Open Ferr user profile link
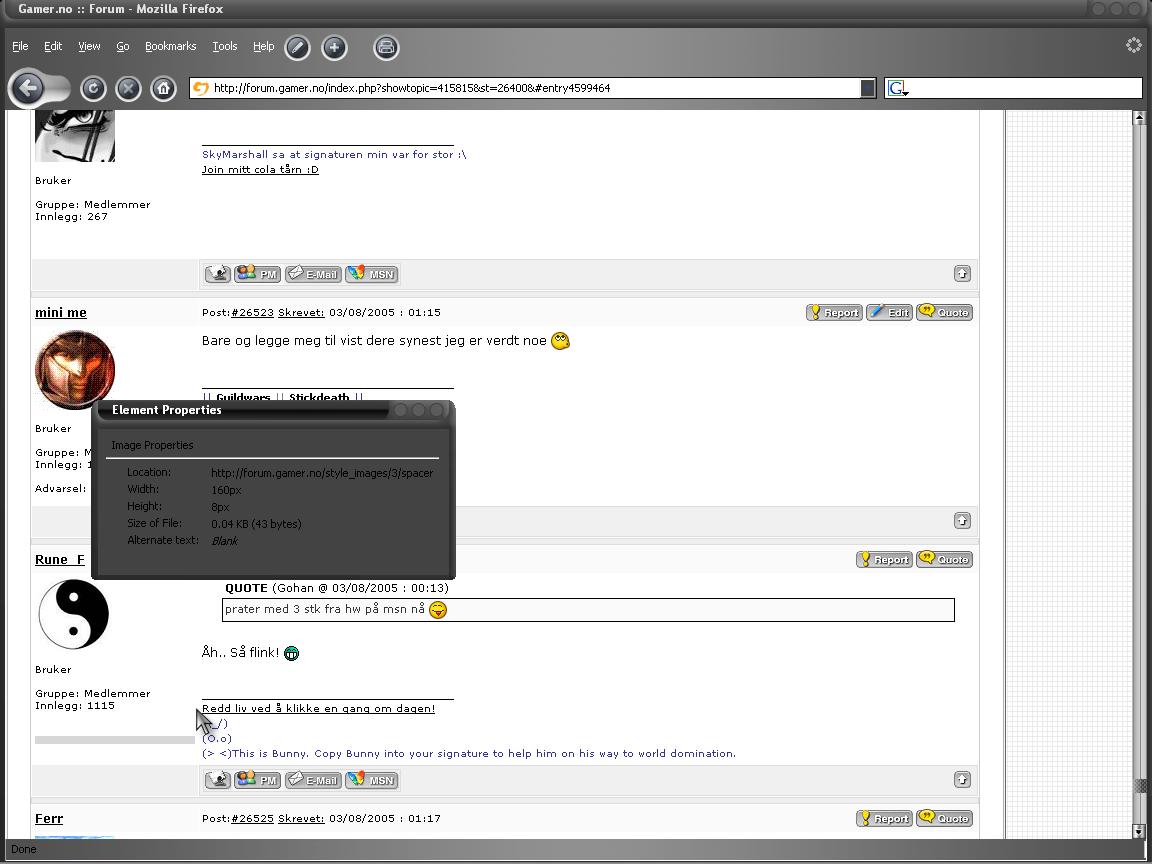Image resolution: width=1155 pixels, height=864 pixels. coord(49,818)
